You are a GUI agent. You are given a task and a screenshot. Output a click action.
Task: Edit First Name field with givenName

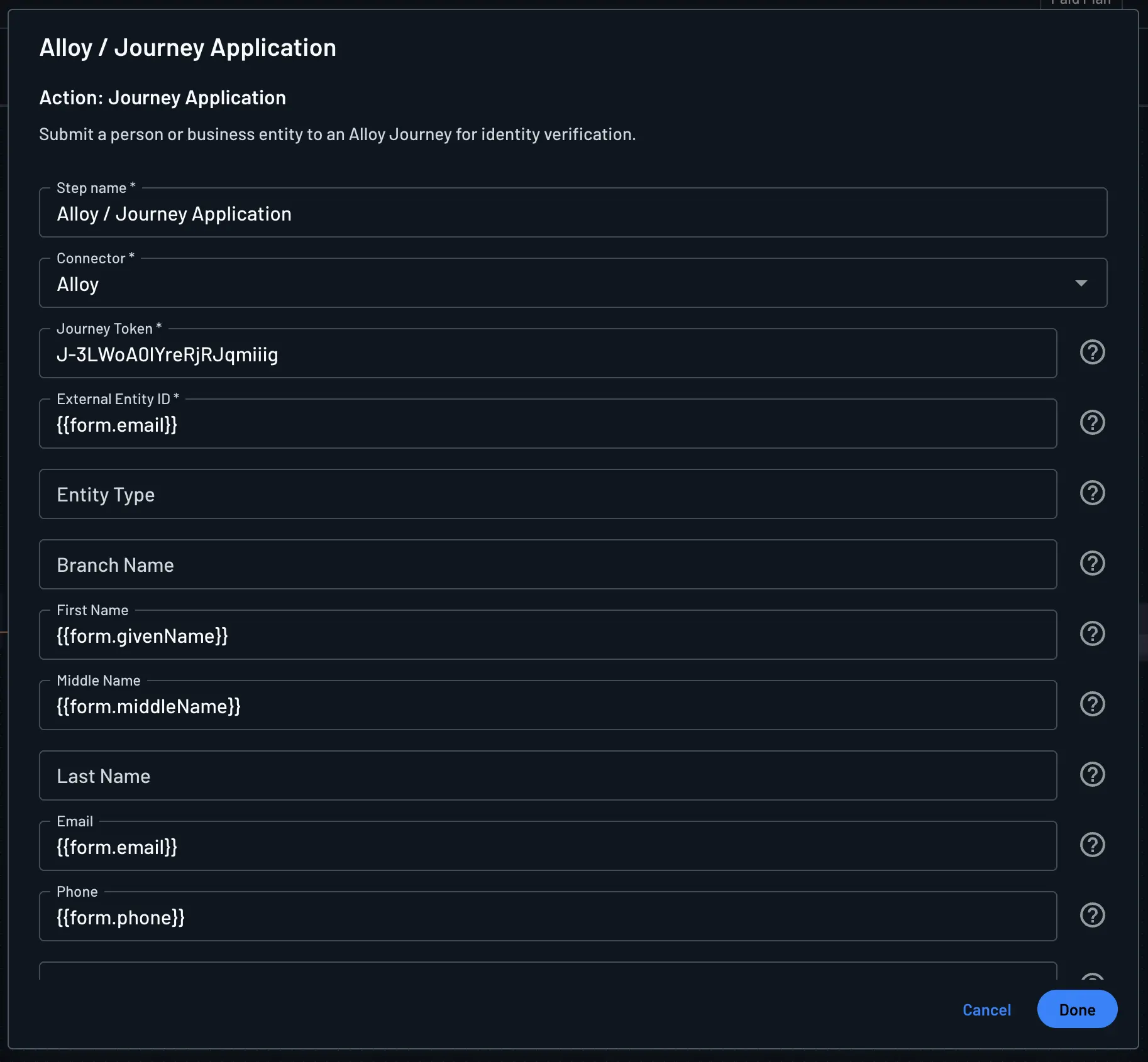(548, 635)
